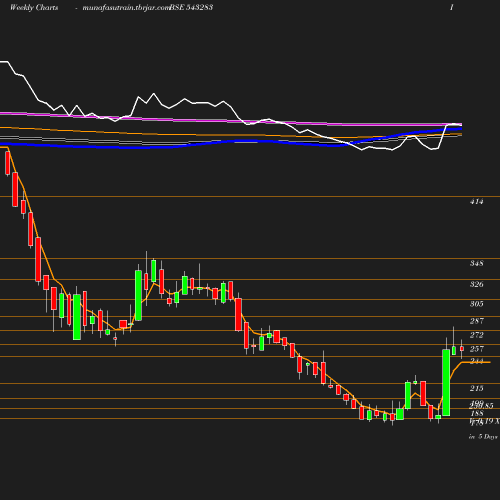
Task: Click the lone '1' label at top right
Action: (x=451, y=7)
